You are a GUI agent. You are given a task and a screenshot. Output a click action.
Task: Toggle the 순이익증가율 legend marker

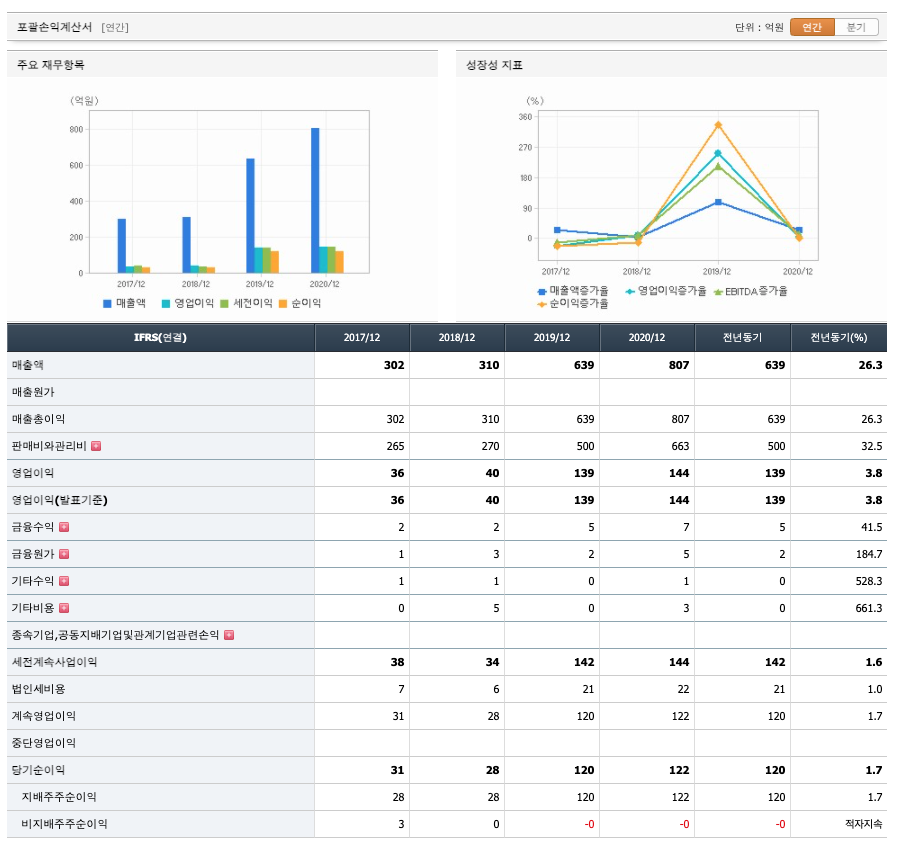542,304
